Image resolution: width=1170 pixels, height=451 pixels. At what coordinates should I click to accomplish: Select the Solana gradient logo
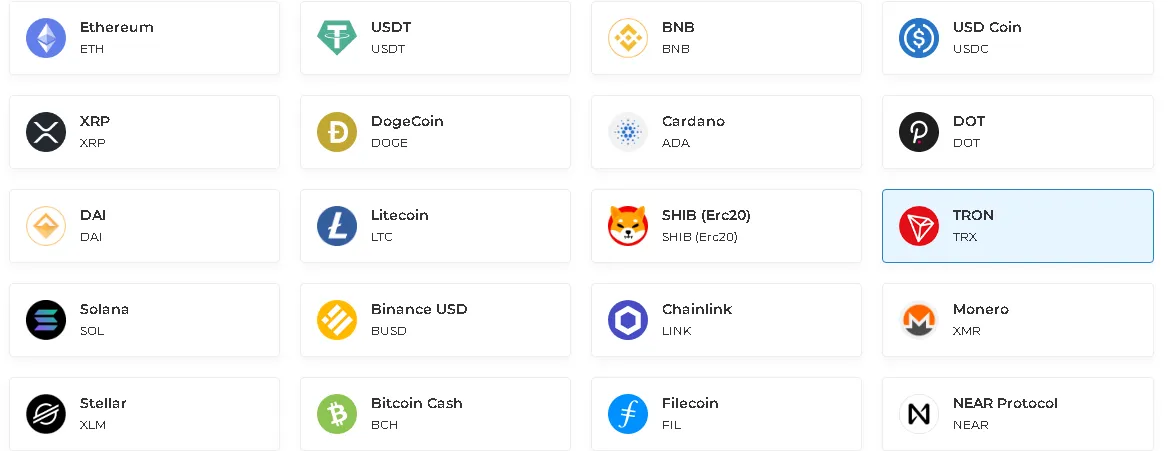pos(46,320)
